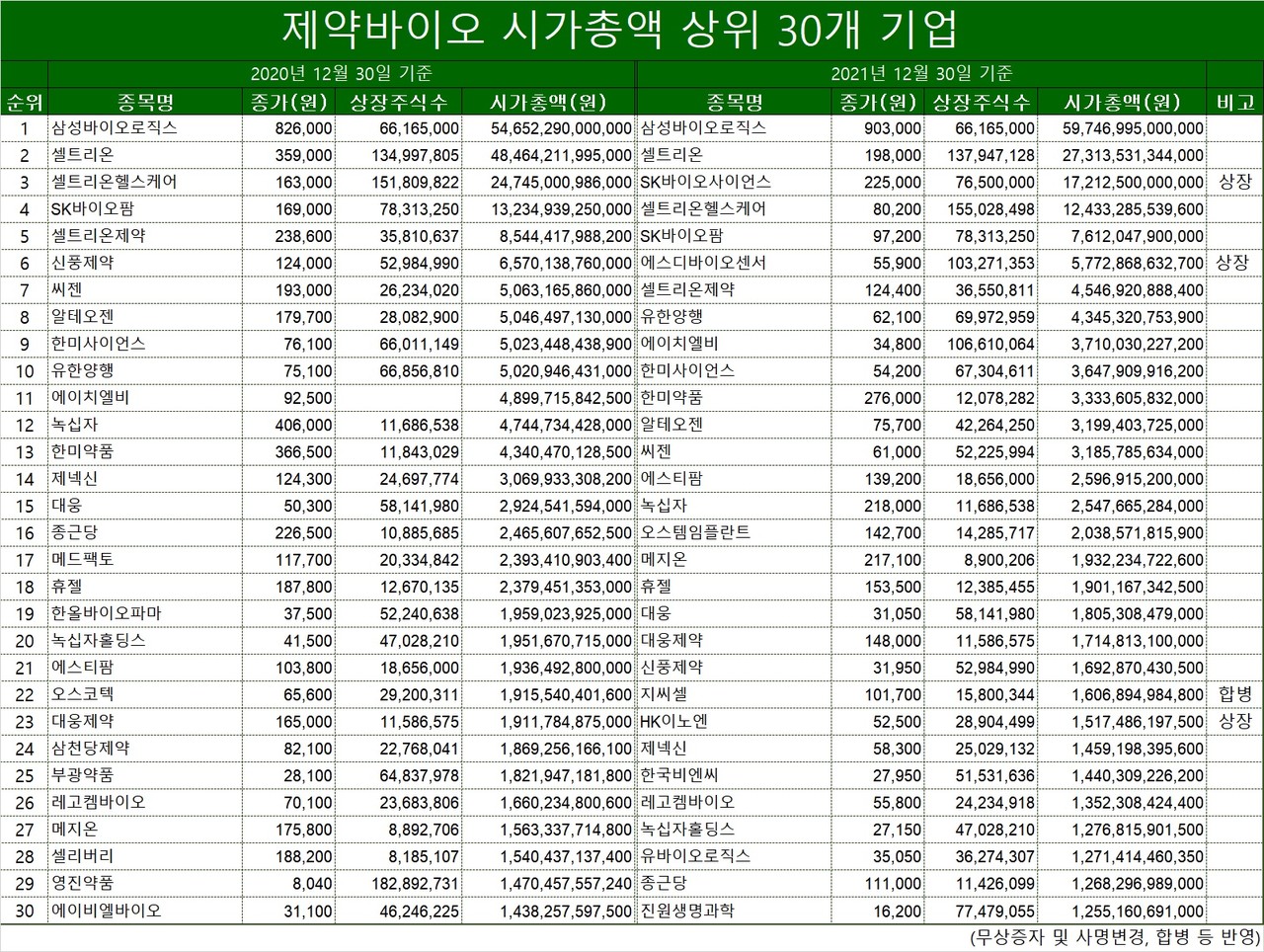
Task: Click the title 제약바이오 시가총액 상위 30개 기업
Action: [620, 31]
